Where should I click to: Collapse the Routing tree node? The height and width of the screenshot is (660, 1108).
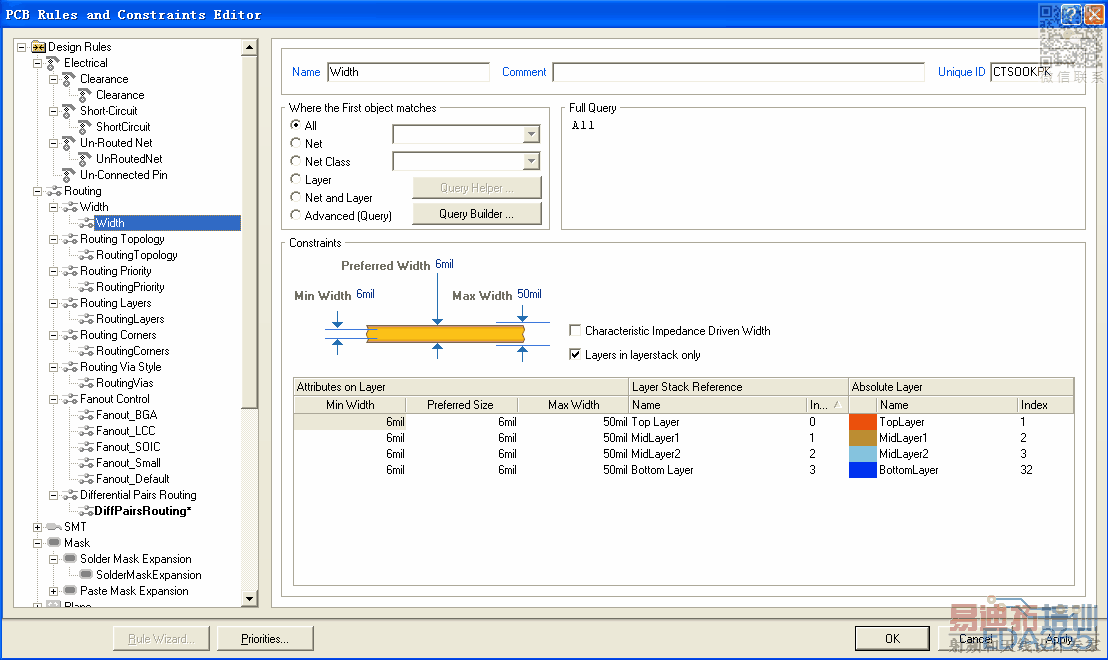38,191
